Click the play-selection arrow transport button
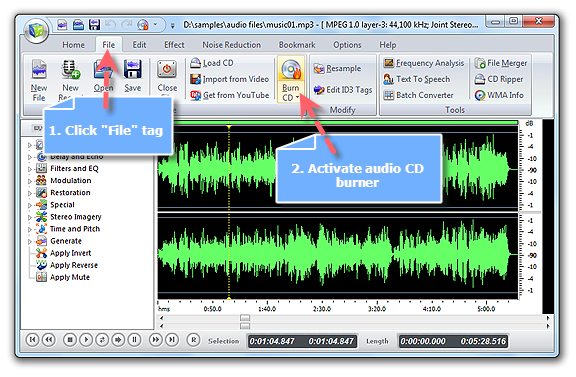 coord(118,340)
